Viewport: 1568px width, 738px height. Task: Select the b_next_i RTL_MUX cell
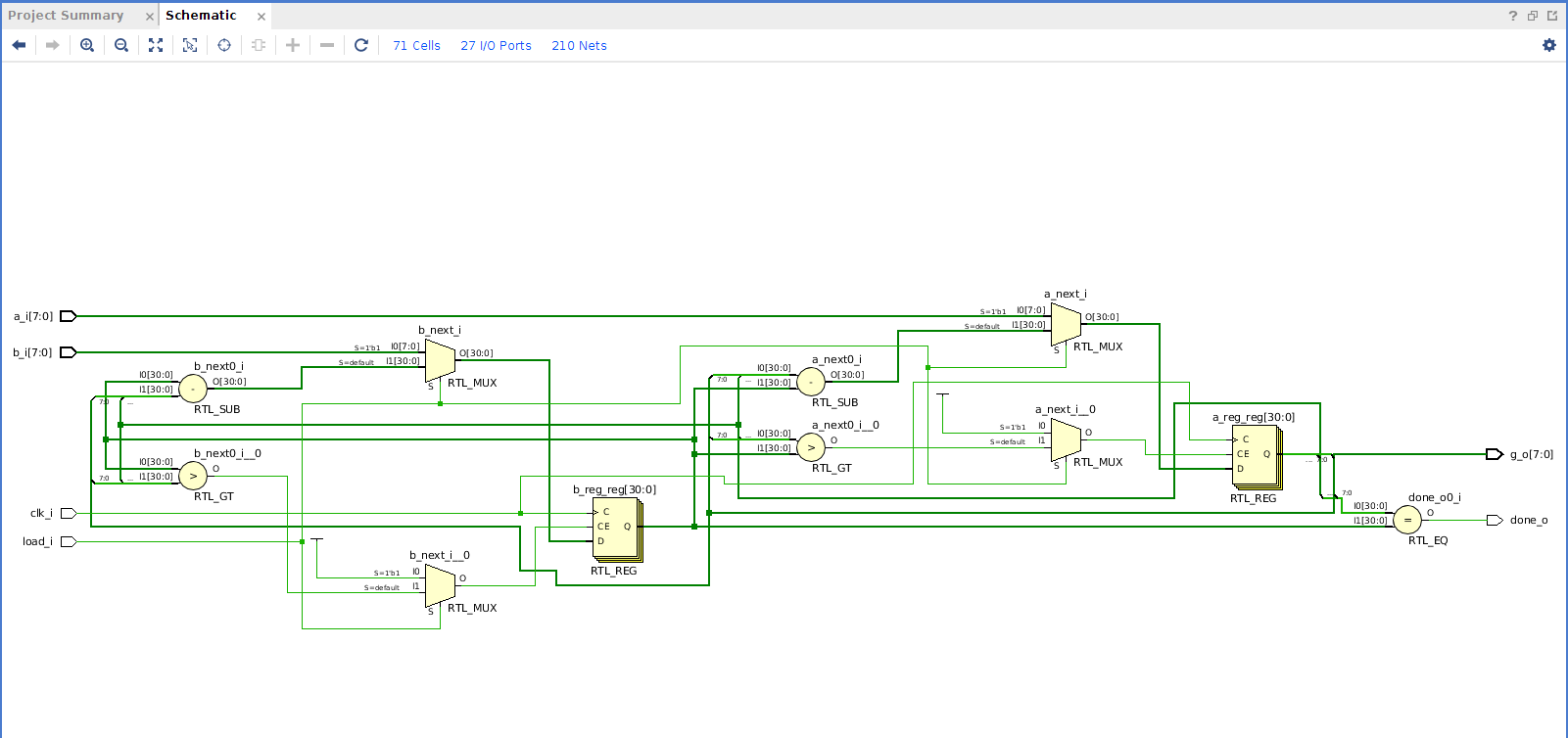440,360
